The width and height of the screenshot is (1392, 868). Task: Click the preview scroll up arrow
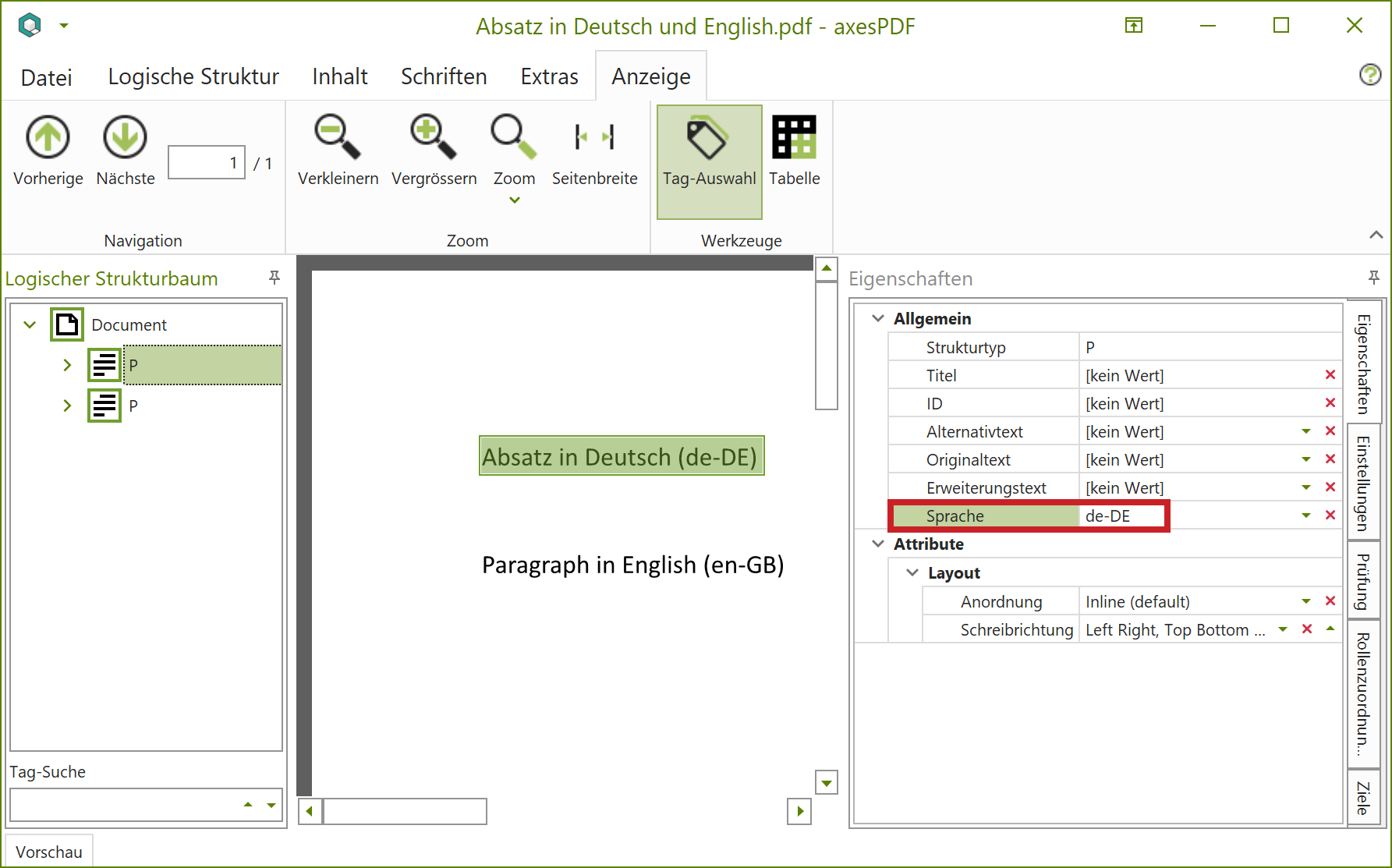827,268
